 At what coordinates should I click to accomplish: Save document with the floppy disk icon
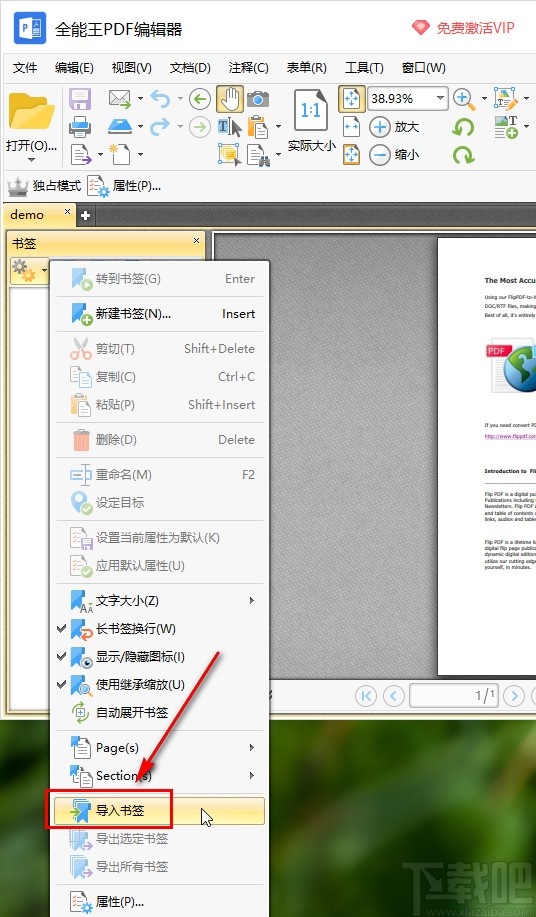tap(80, 99)
